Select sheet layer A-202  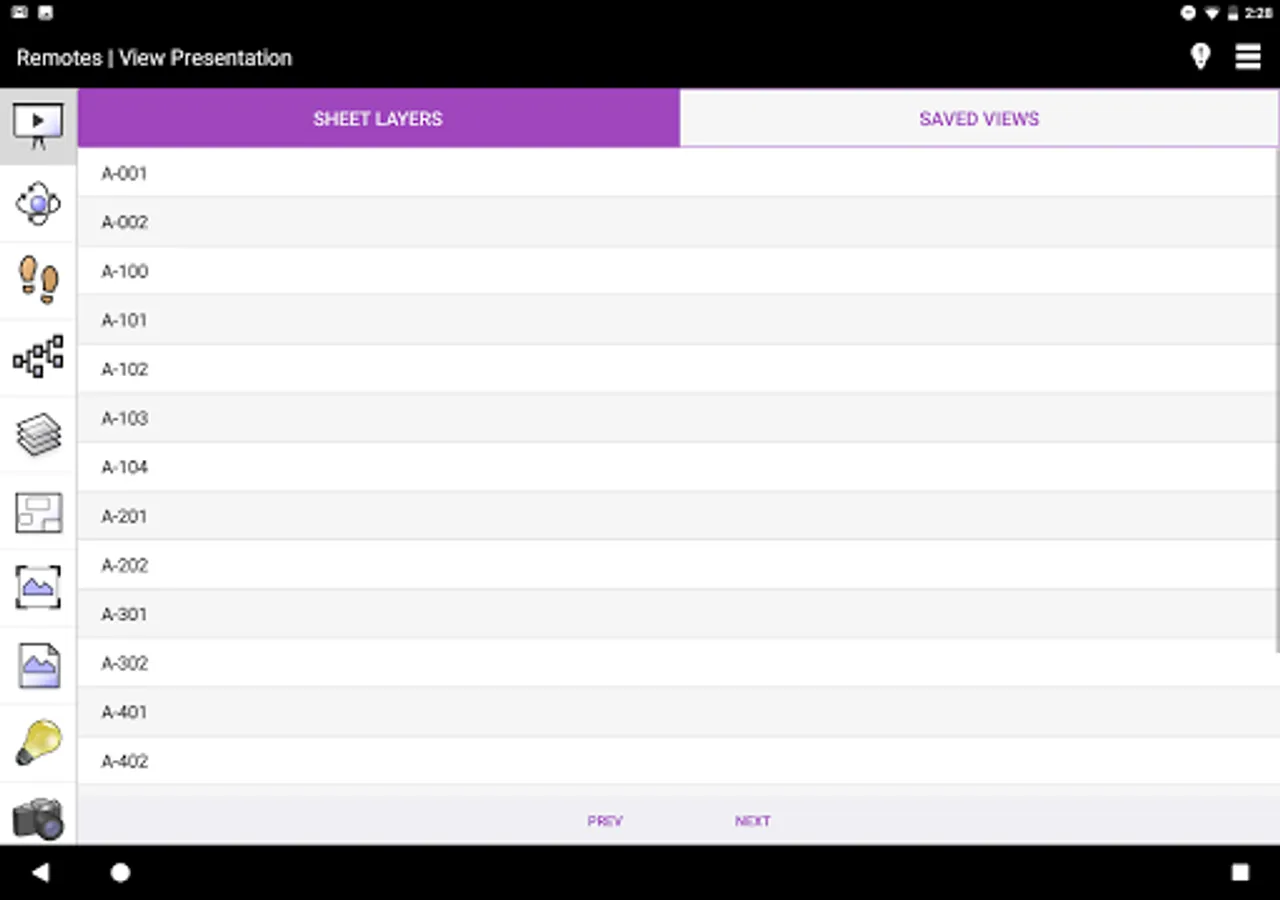(678, 565)
